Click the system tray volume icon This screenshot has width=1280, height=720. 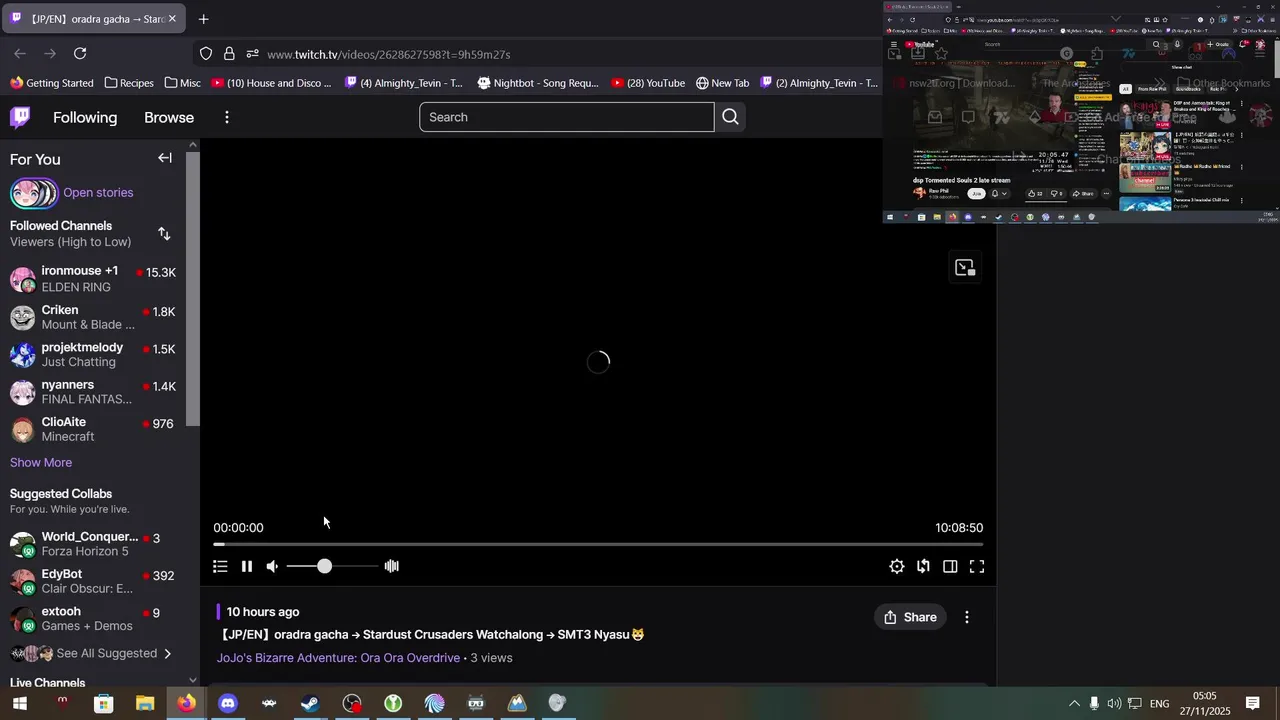1114,704
